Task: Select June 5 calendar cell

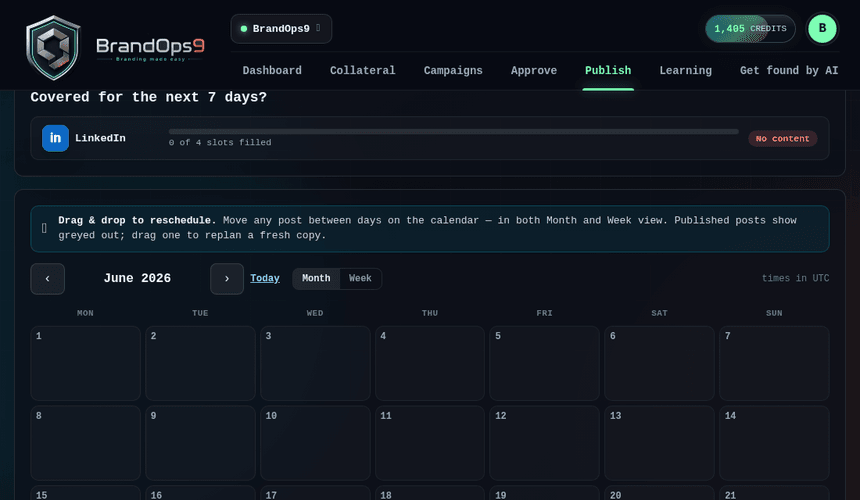Action: coord(545,363)
